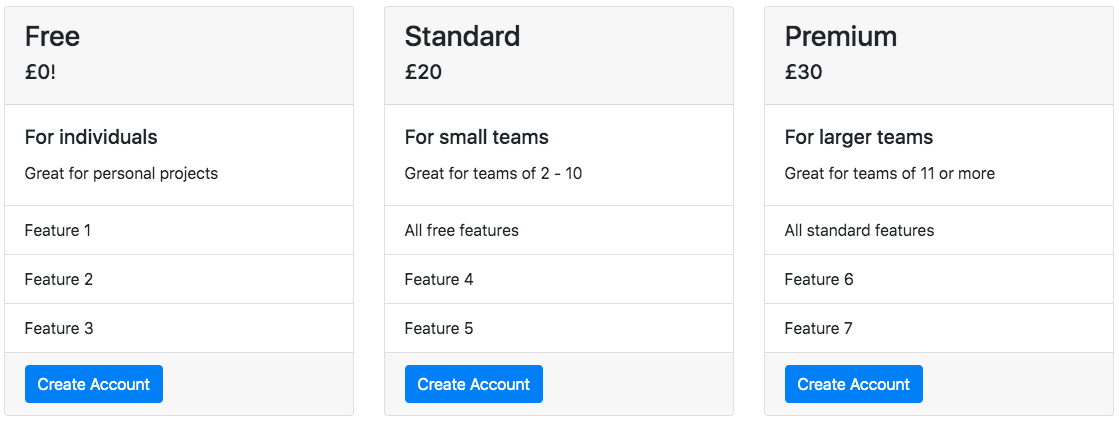The width and height of the screenshot is (1119, 423).
Task: Select the Feature 4 row
Action: (439, 279)
